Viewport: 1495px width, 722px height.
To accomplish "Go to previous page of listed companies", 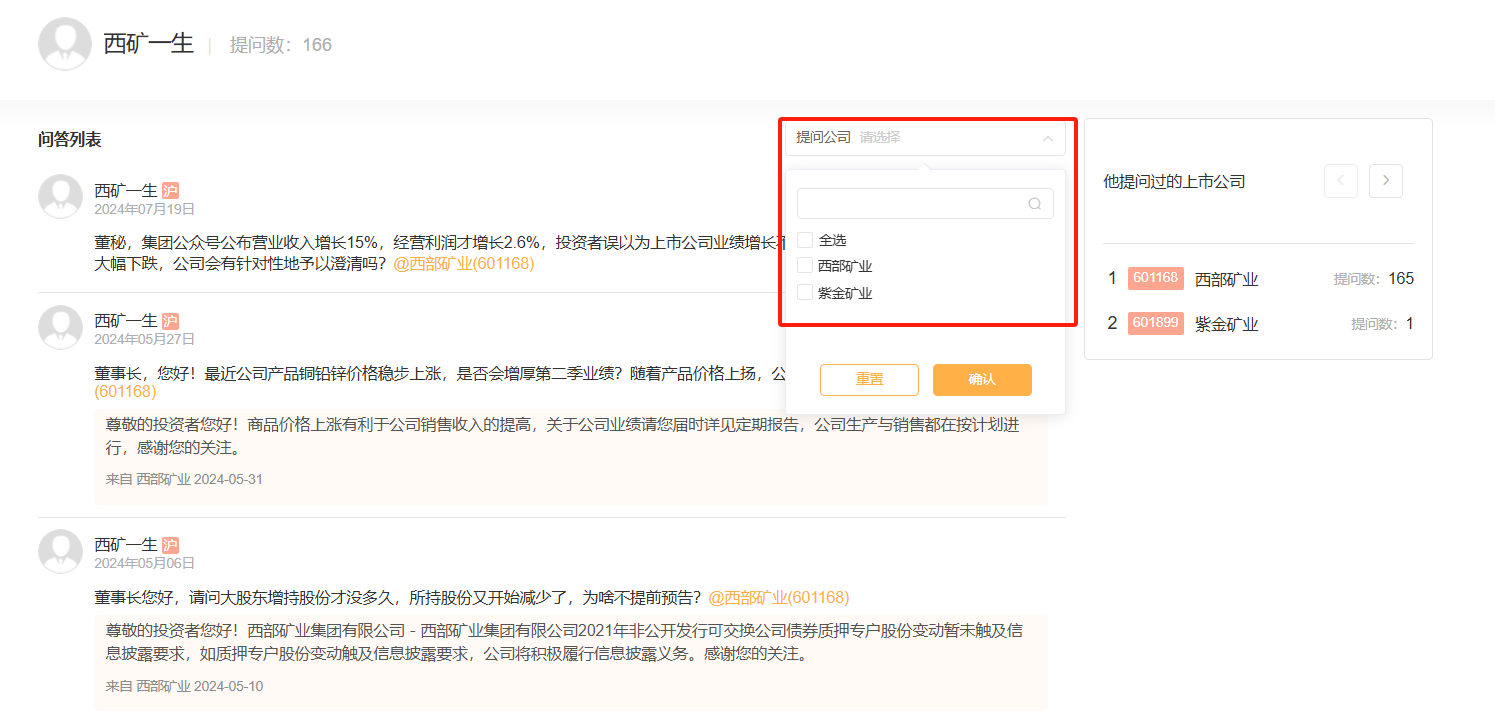I will point(1341,181).
